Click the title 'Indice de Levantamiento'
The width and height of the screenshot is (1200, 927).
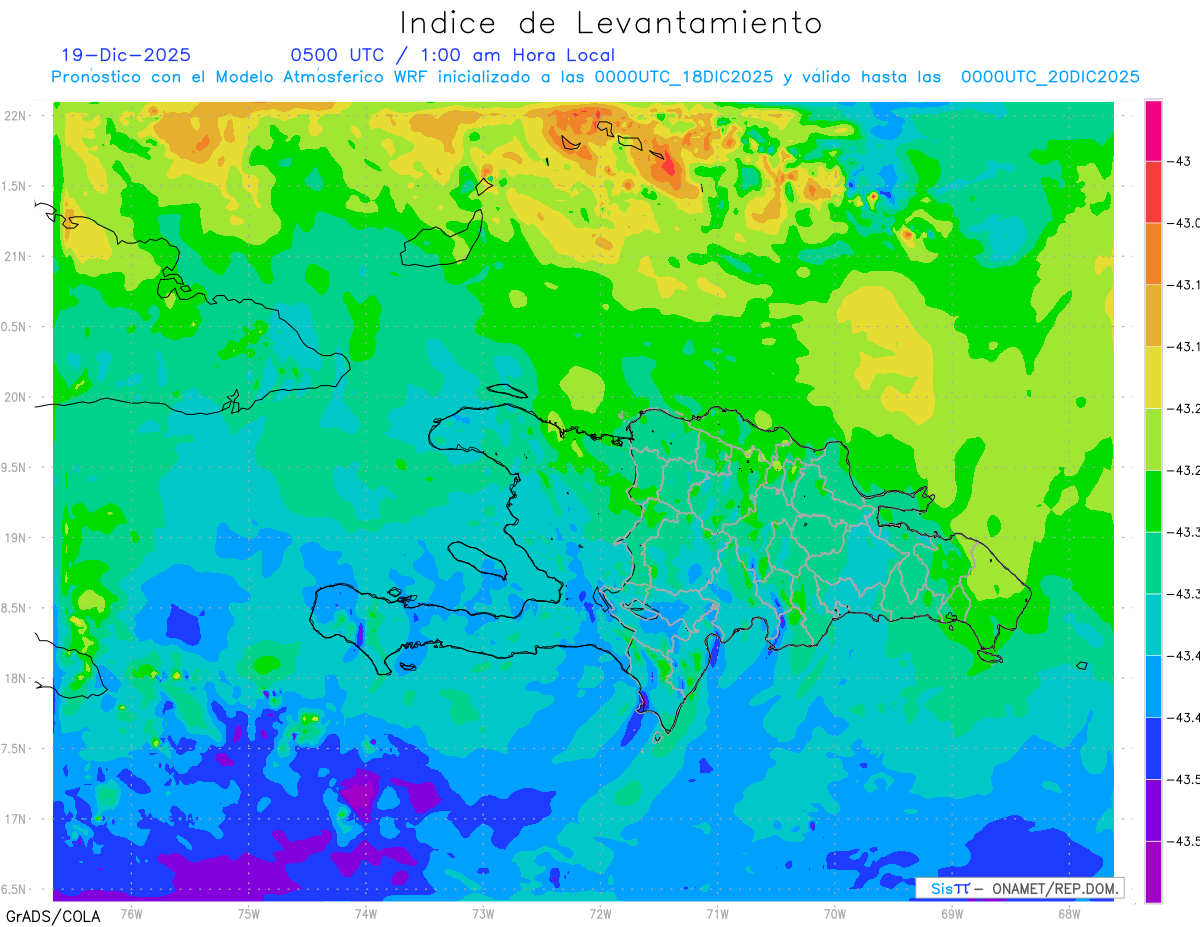pos(611,22)
